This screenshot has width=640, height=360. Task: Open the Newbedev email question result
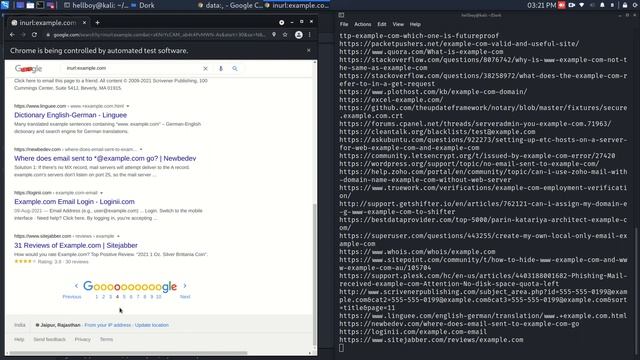pyautogui.click(x=105, y=158)
